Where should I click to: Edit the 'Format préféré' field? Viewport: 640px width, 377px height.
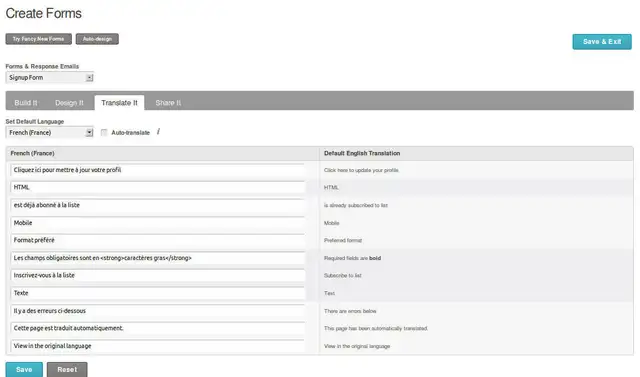pyautogui.click(x=158, y=240)
